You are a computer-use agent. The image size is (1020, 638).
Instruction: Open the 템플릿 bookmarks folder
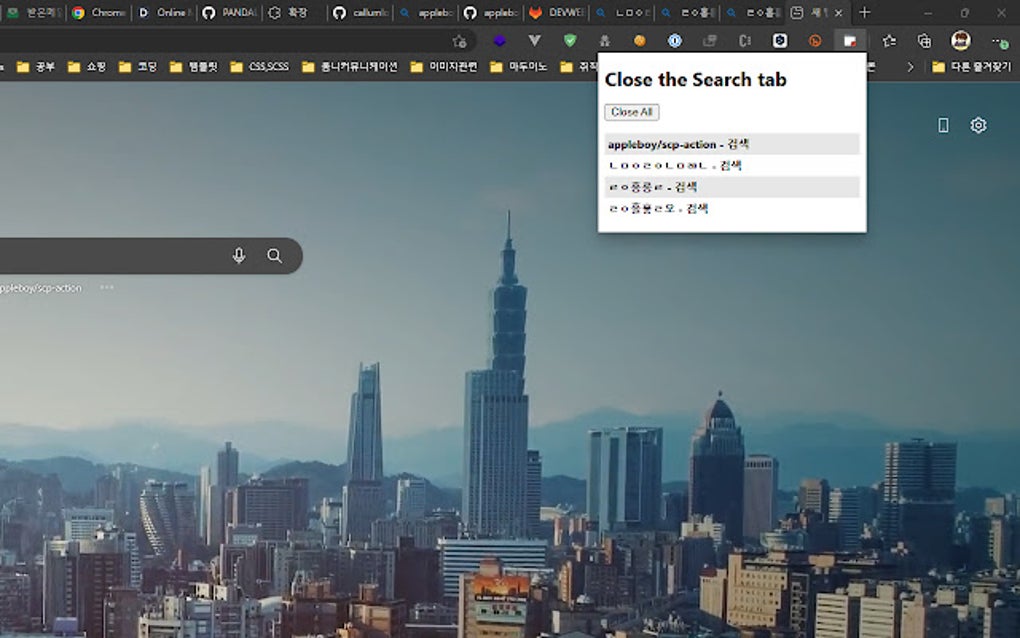click(194, 66)
